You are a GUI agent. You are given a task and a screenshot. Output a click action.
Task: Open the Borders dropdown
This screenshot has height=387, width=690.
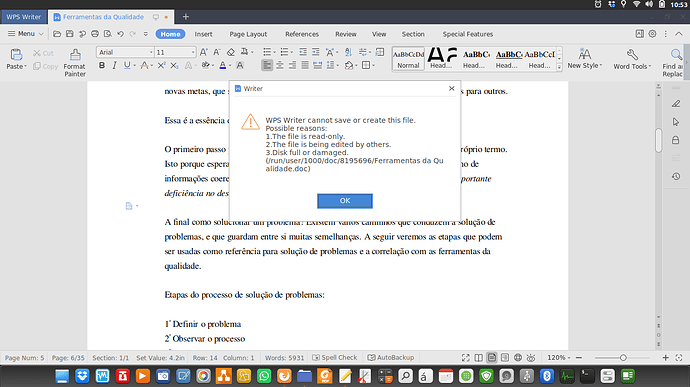374,66
